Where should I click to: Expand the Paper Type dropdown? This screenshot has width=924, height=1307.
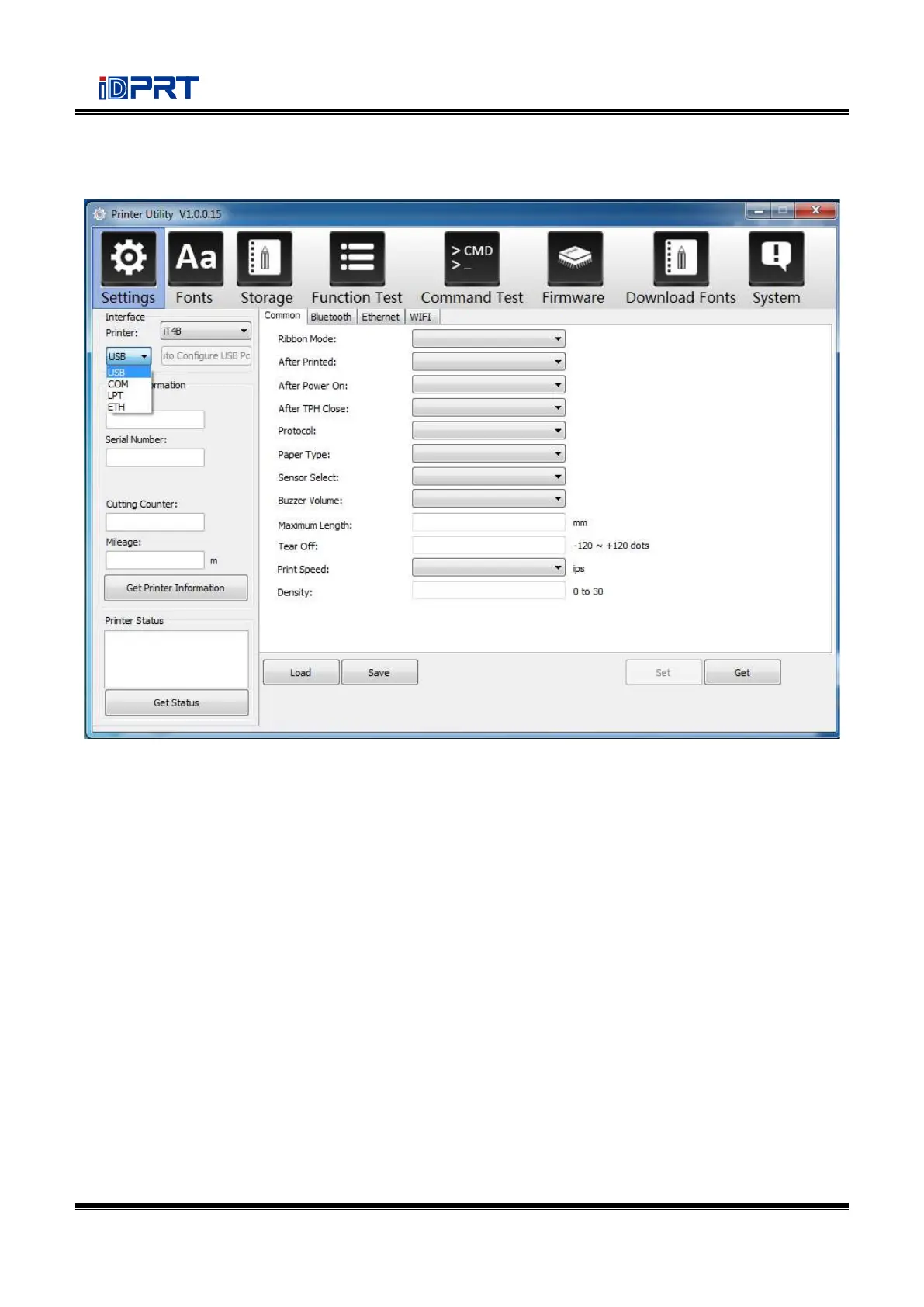click(x=489, y=453)
